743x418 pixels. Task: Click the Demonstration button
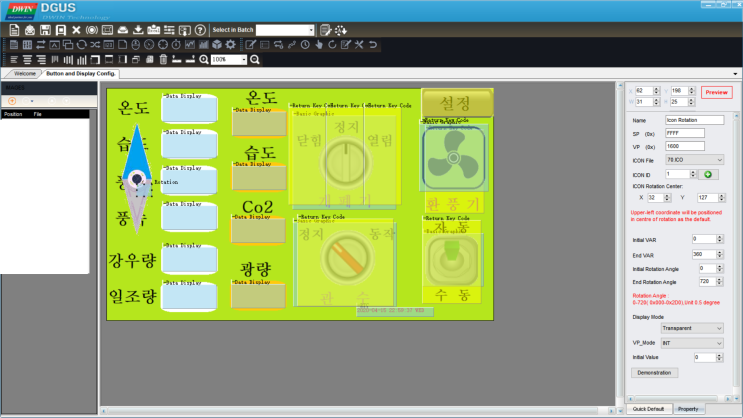[x=655, y=372]
